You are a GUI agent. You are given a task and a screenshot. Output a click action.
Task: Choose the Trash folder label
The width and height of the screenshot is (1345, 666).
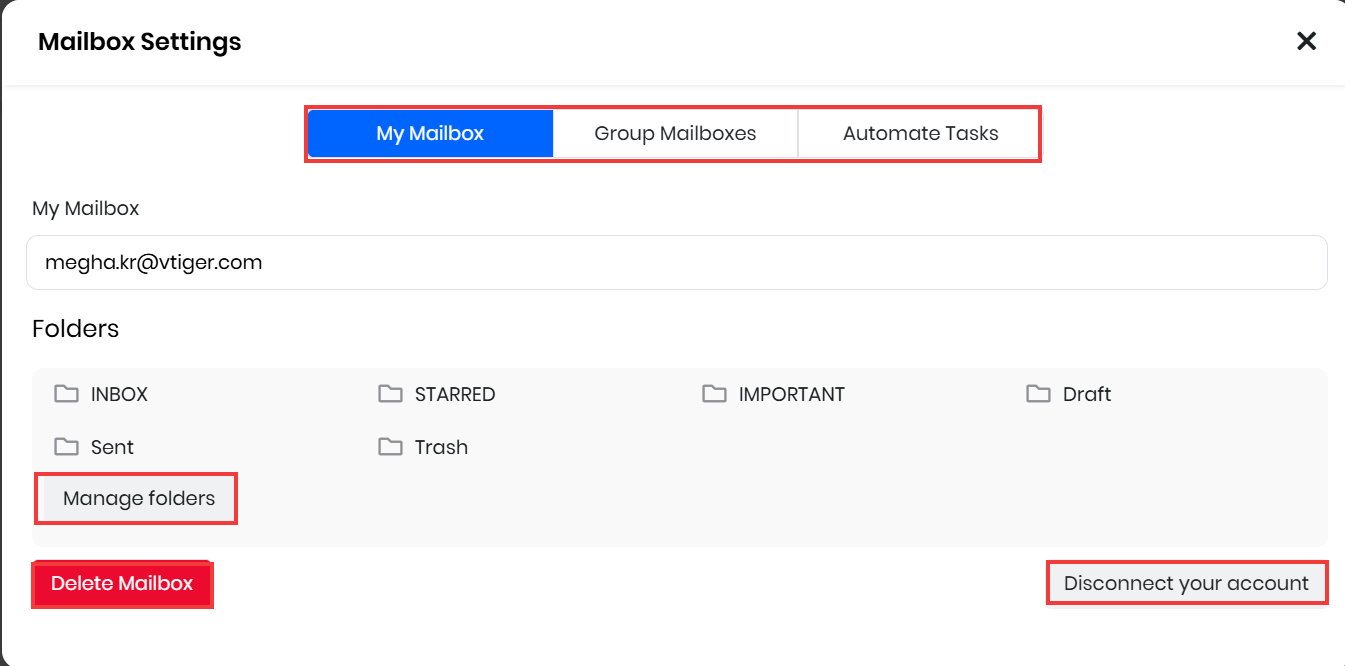pyautogui.click(x=441, y=448)
